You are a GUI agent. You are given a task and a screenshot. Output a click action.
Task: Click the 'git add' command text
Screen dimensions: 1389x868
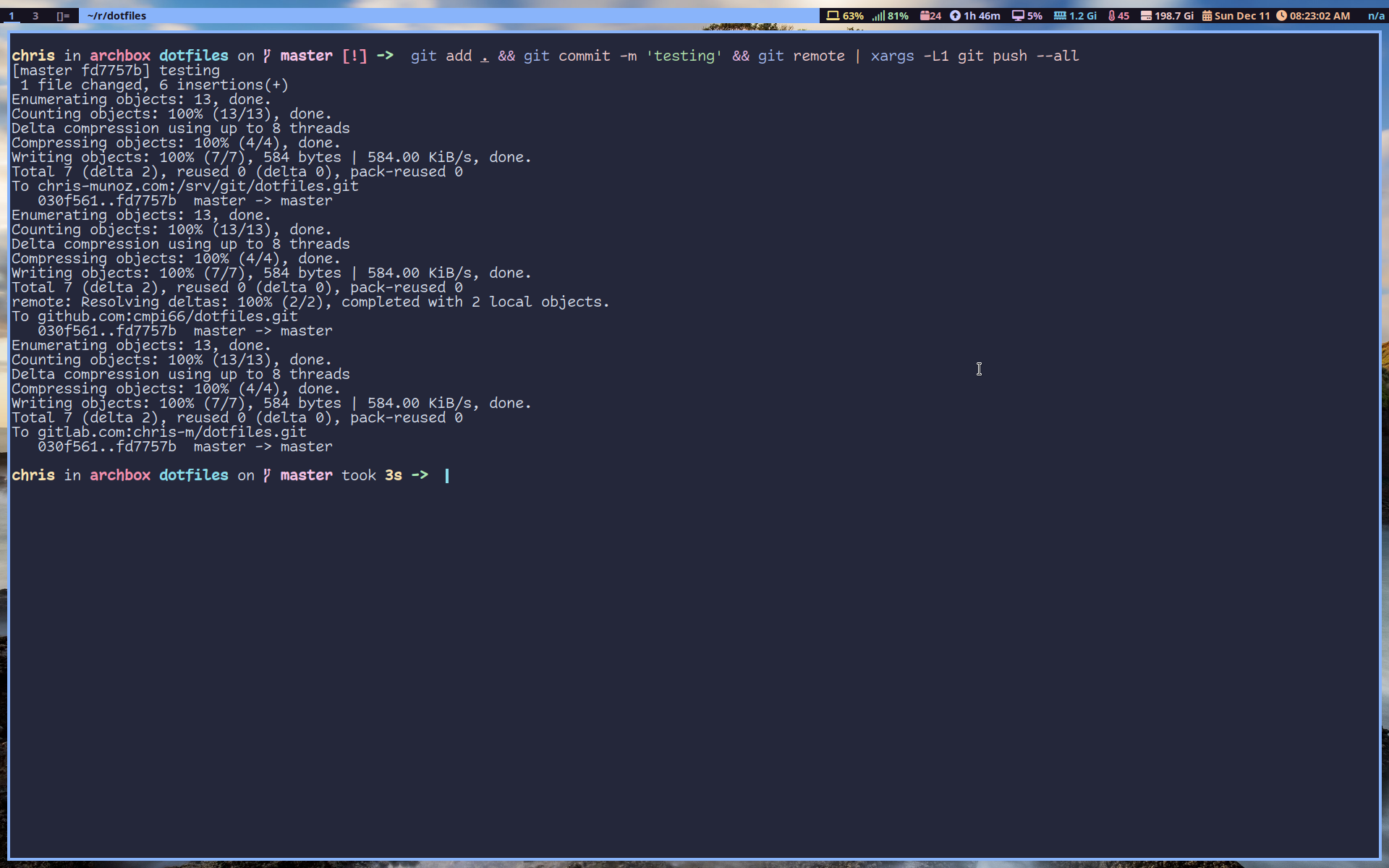point(441,56)
